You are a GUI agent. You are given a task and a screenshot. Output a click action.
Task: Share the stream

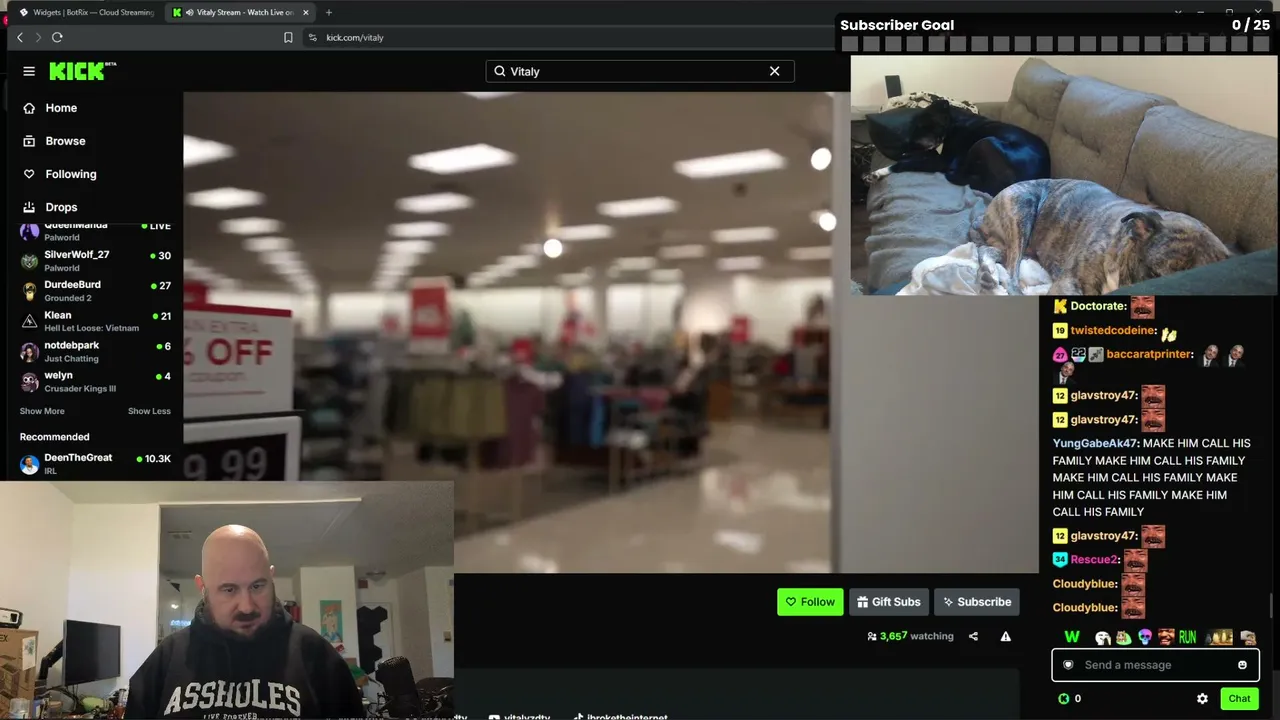pyautogui.click(x=973, y=636)
